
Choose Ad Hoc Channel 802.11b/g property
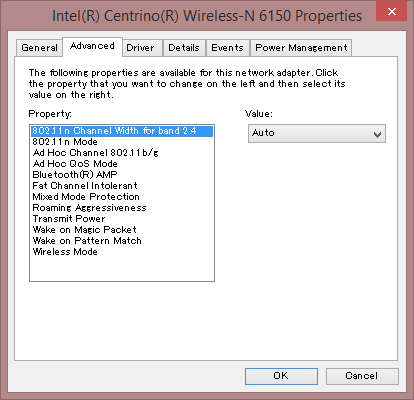tap(122, 153)
